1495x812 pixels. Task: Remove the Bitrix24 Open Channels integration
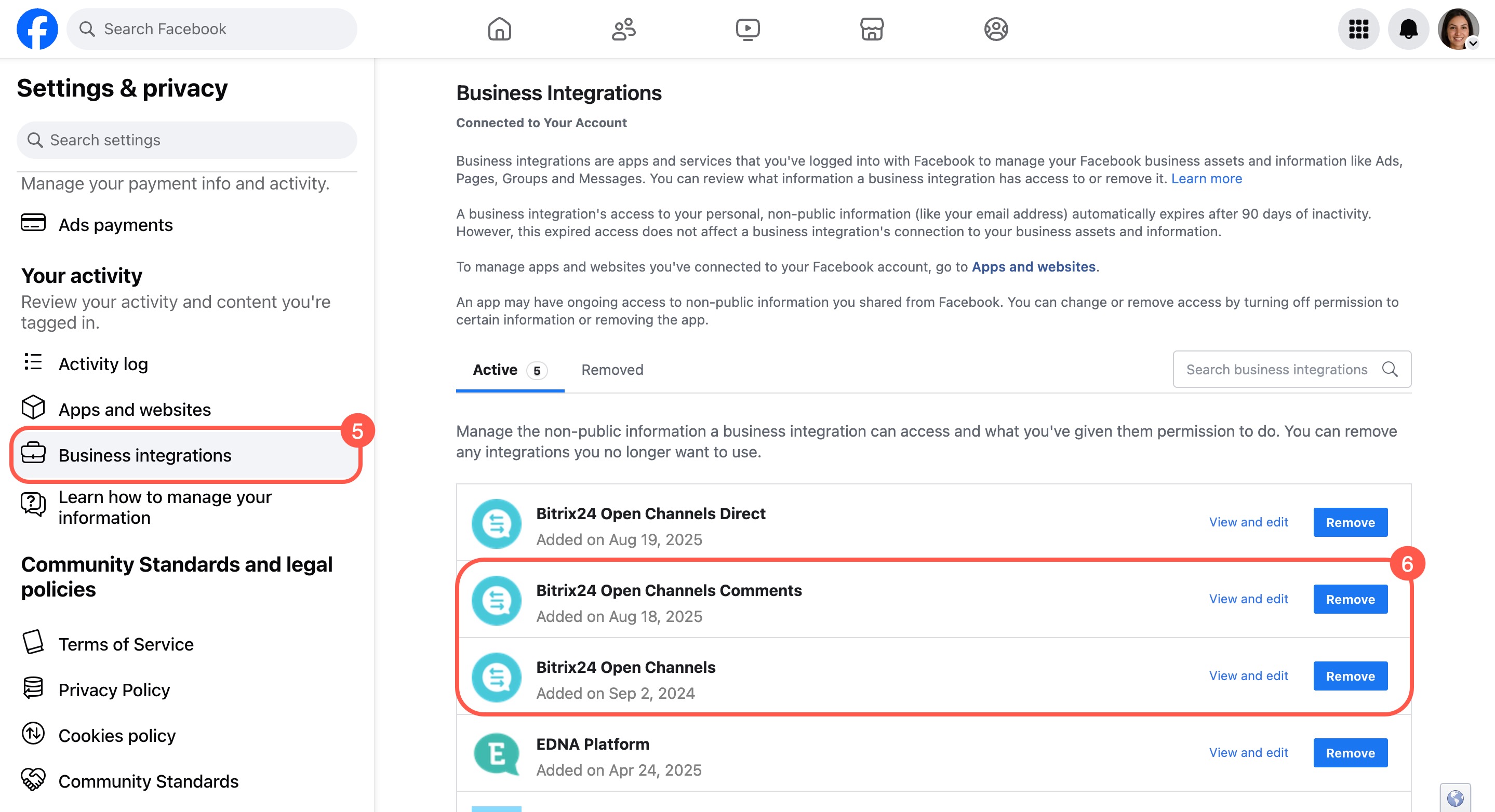click(x=1350, y=676)
